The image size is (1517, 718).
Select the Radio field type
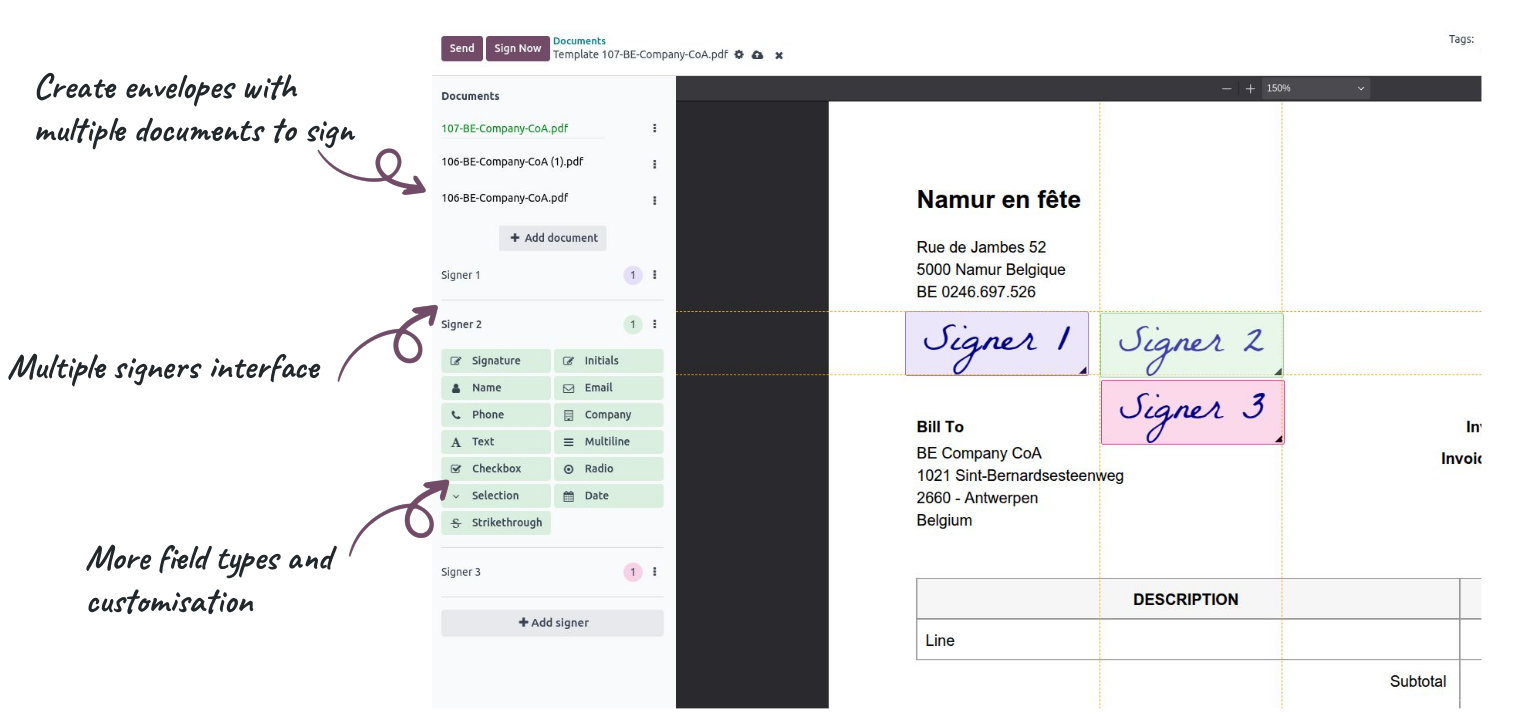tap(608, 469)
